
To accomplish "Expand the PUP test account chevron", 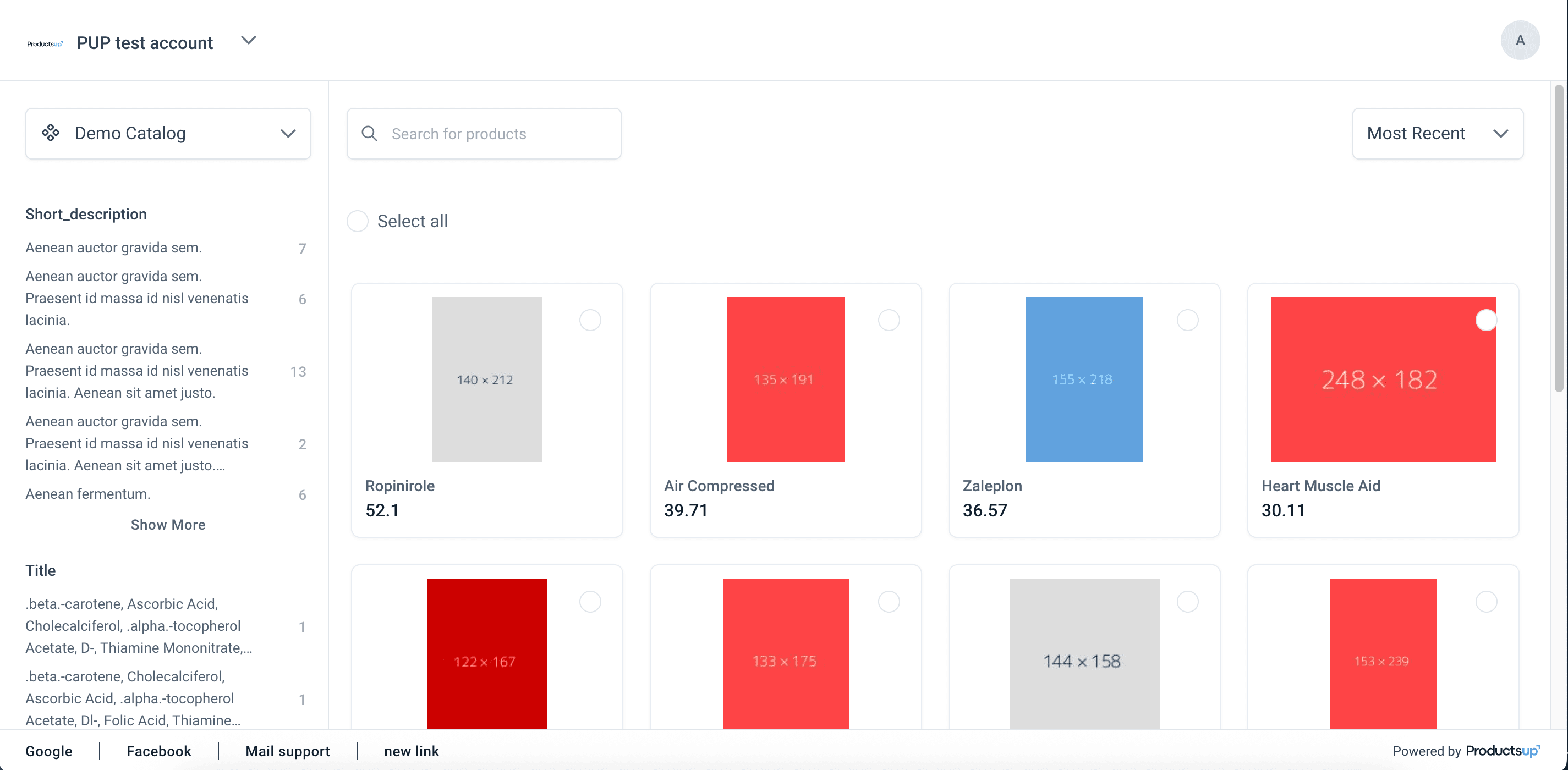I will [x=248, y=41].
